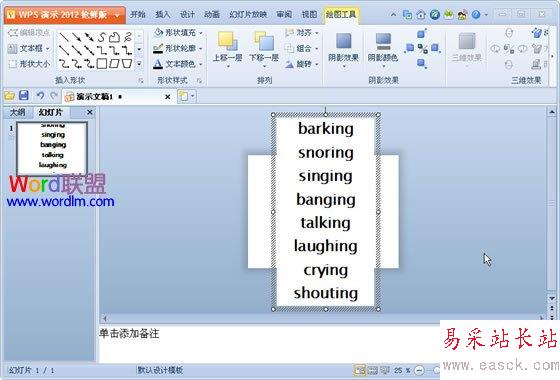Screen dimensions: 560x380
Task: Open the 形状轮廓 dropdown
Action: click(178, 48)
